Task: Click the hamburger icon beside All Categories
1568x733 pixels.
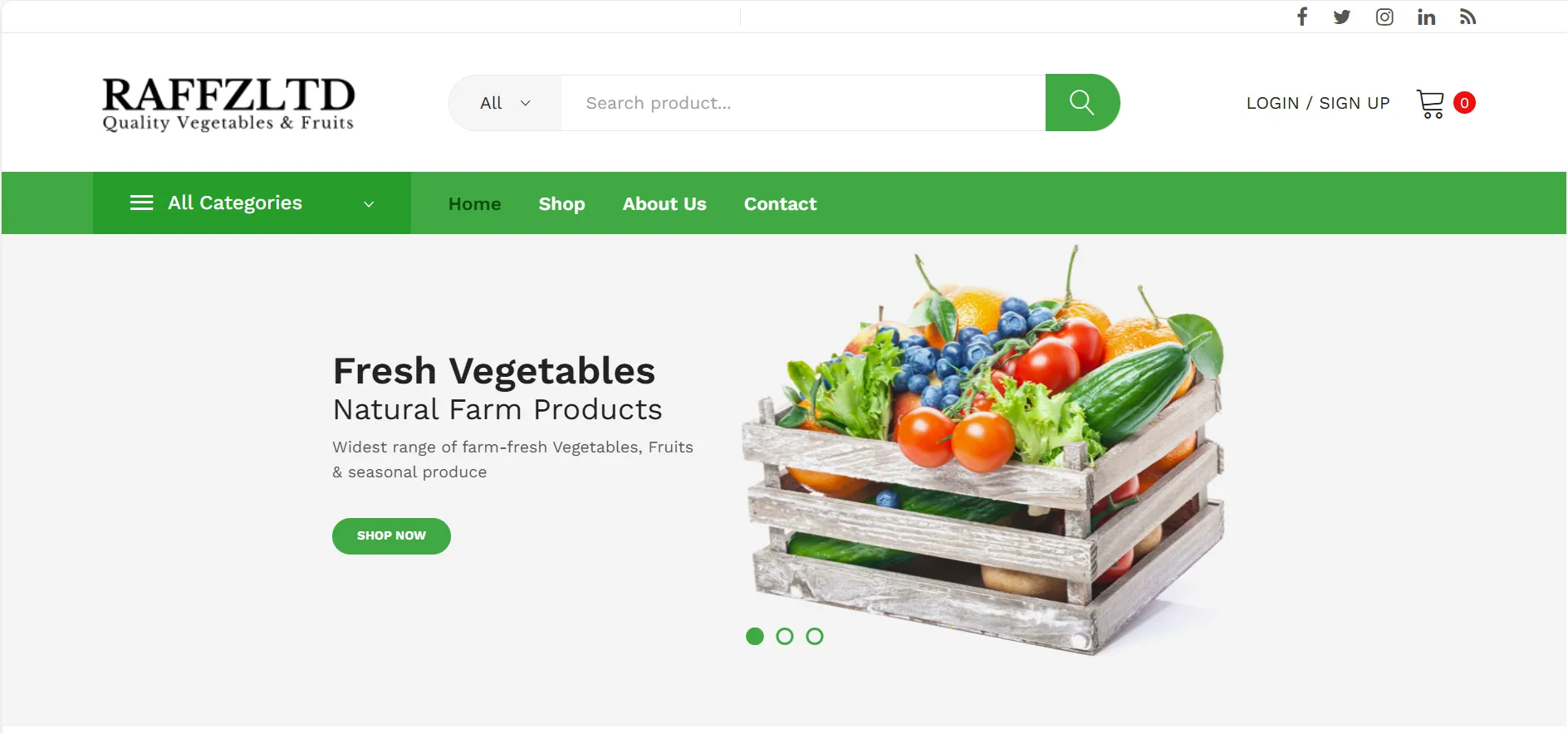Action: click(x=142, y=203)
